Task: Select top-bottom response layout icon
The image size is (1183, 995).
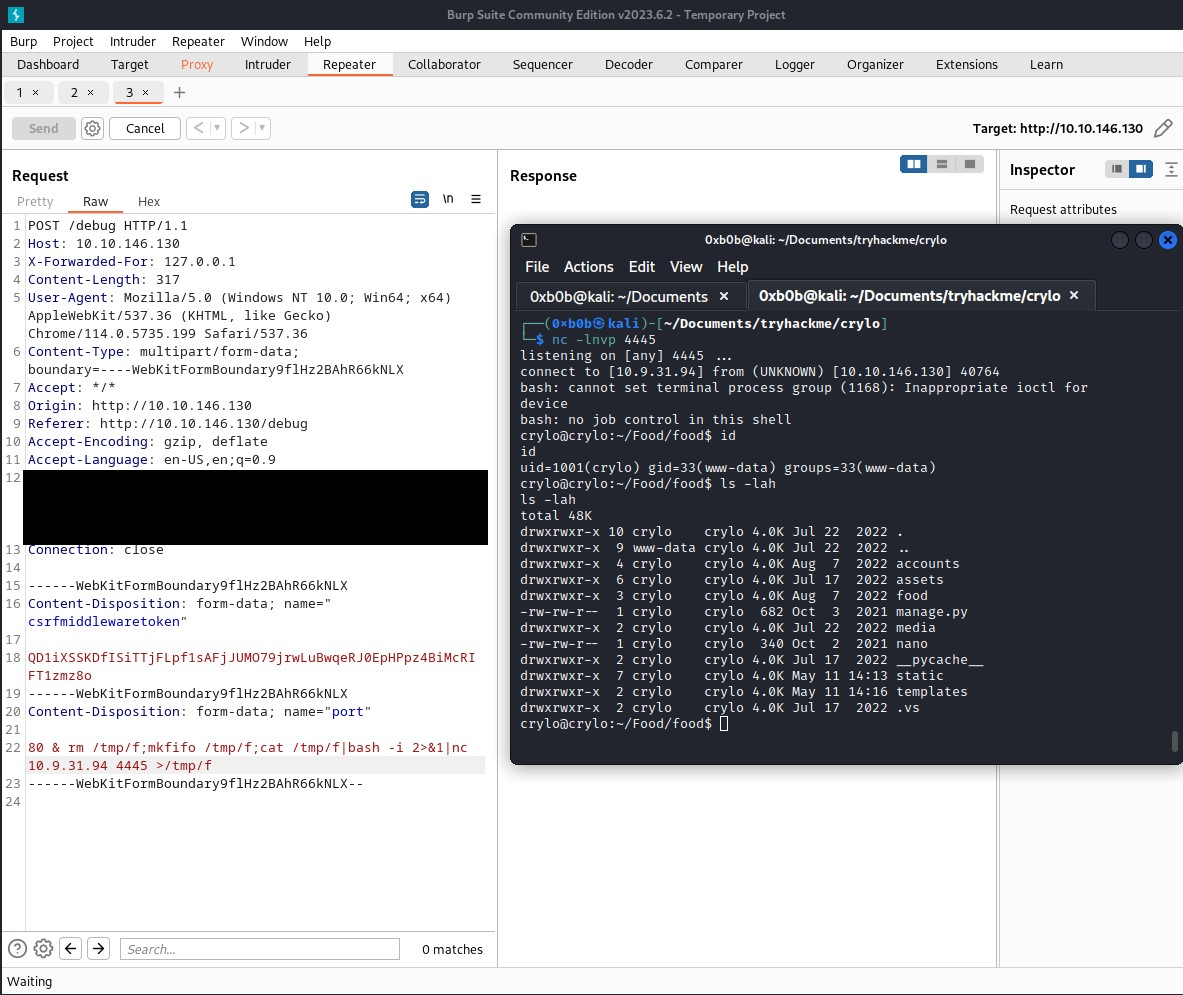Action: (x=942, y=164)
